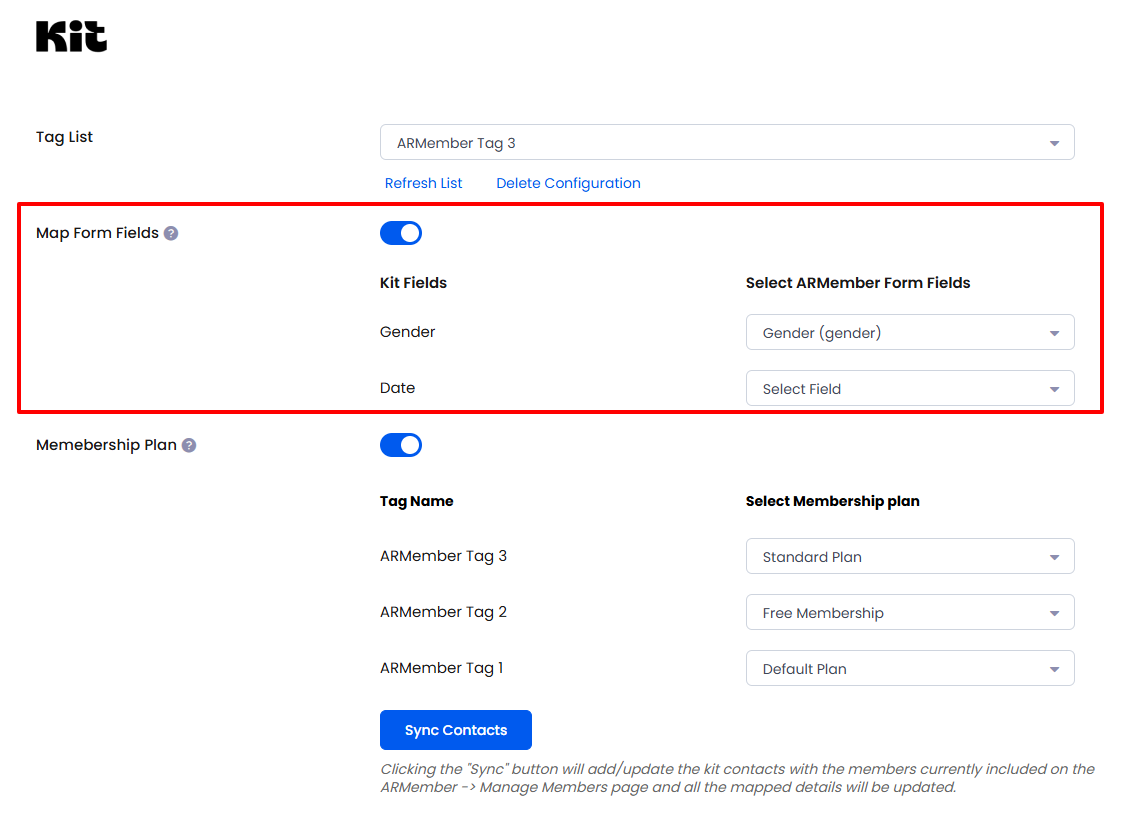Image resolution: width=1146 pixels, height=816 pixels.
Task: Disable the Map Form Fields toggle
Action: pyautogui.click(x=401, y=233)
